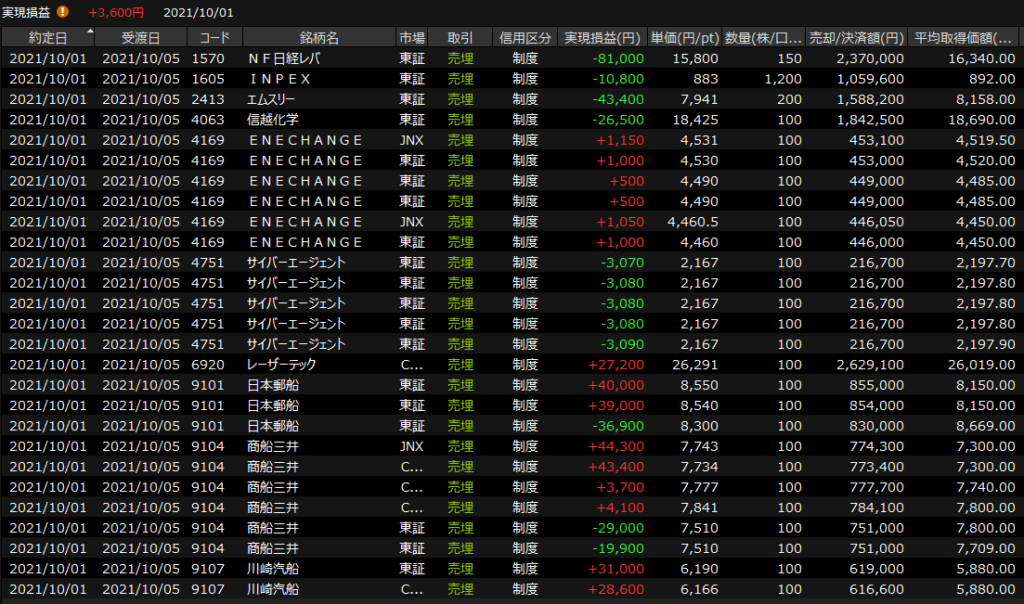The width and height of the screenshot is (1024, 604).
Task: Sort by 実現損益(円) column header
Action: [x=601, y=38]
